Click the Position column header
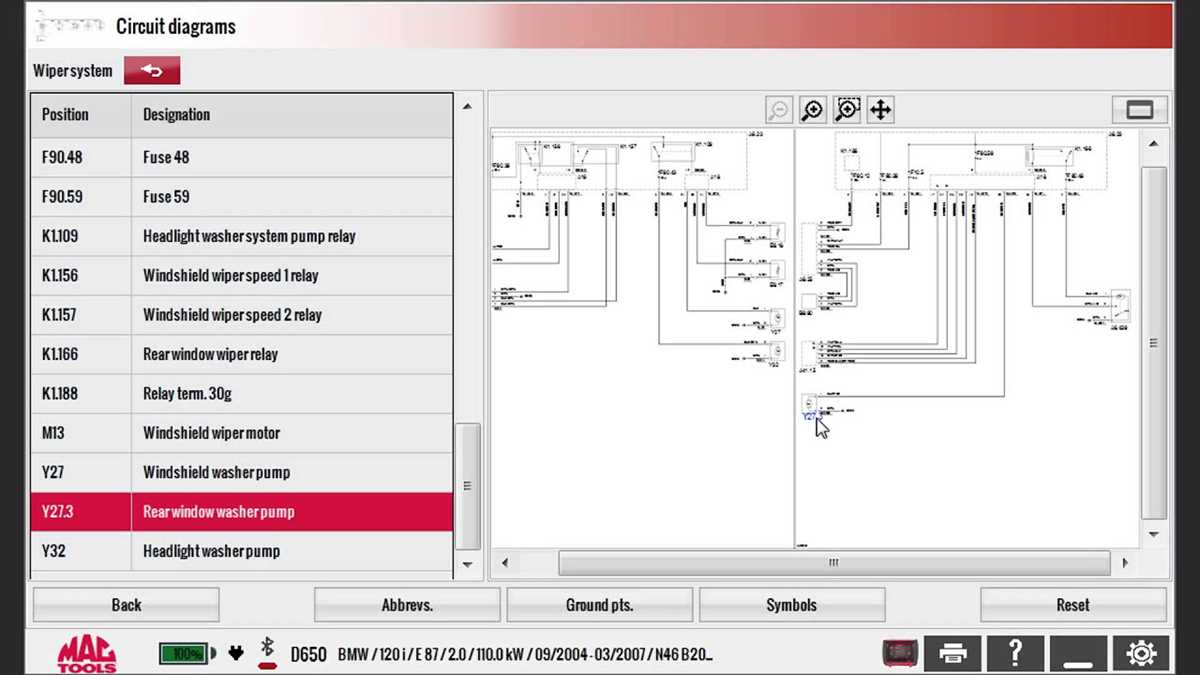Viewport: 1200px width, 675px height. click(x=81, y=115)
